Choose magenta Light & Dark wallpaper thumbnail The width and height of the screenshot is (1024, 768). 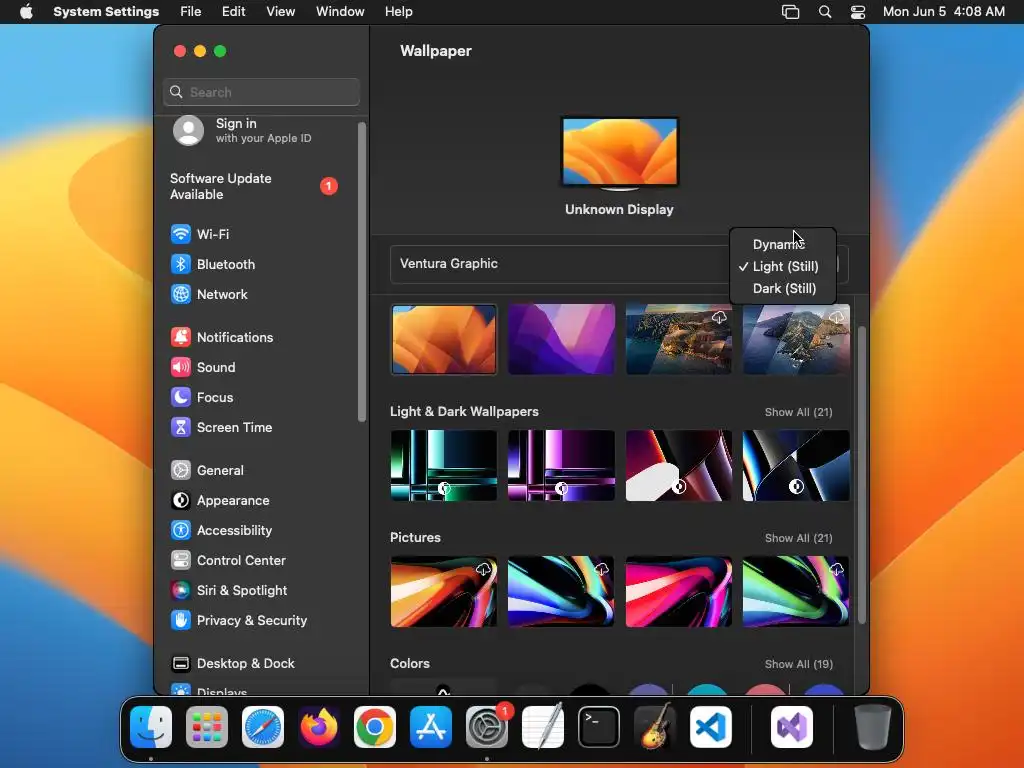point(561,466)
